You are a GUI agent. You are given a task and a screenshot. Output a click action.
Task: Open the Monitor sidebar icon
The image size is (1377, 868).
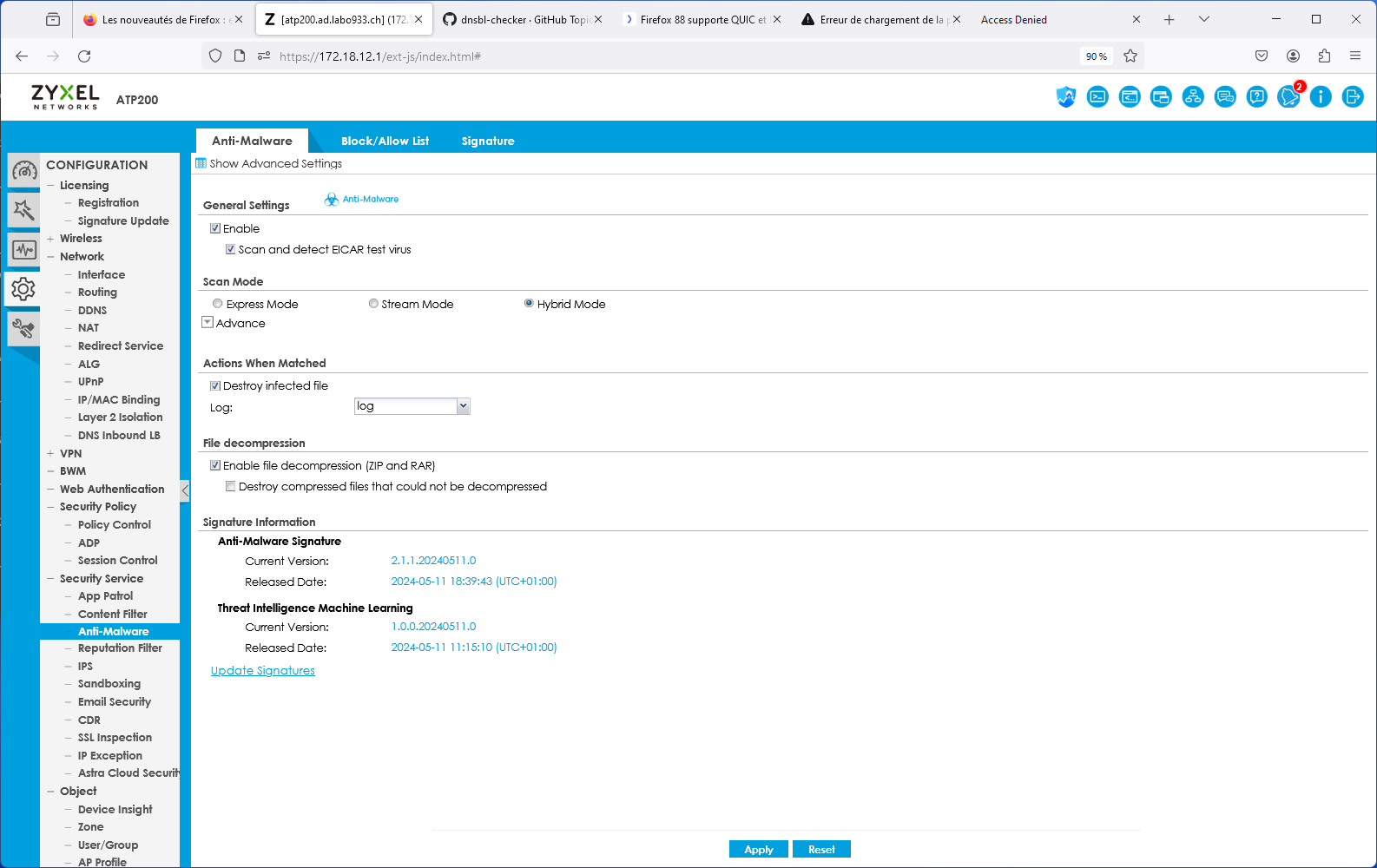coord(23,250)
